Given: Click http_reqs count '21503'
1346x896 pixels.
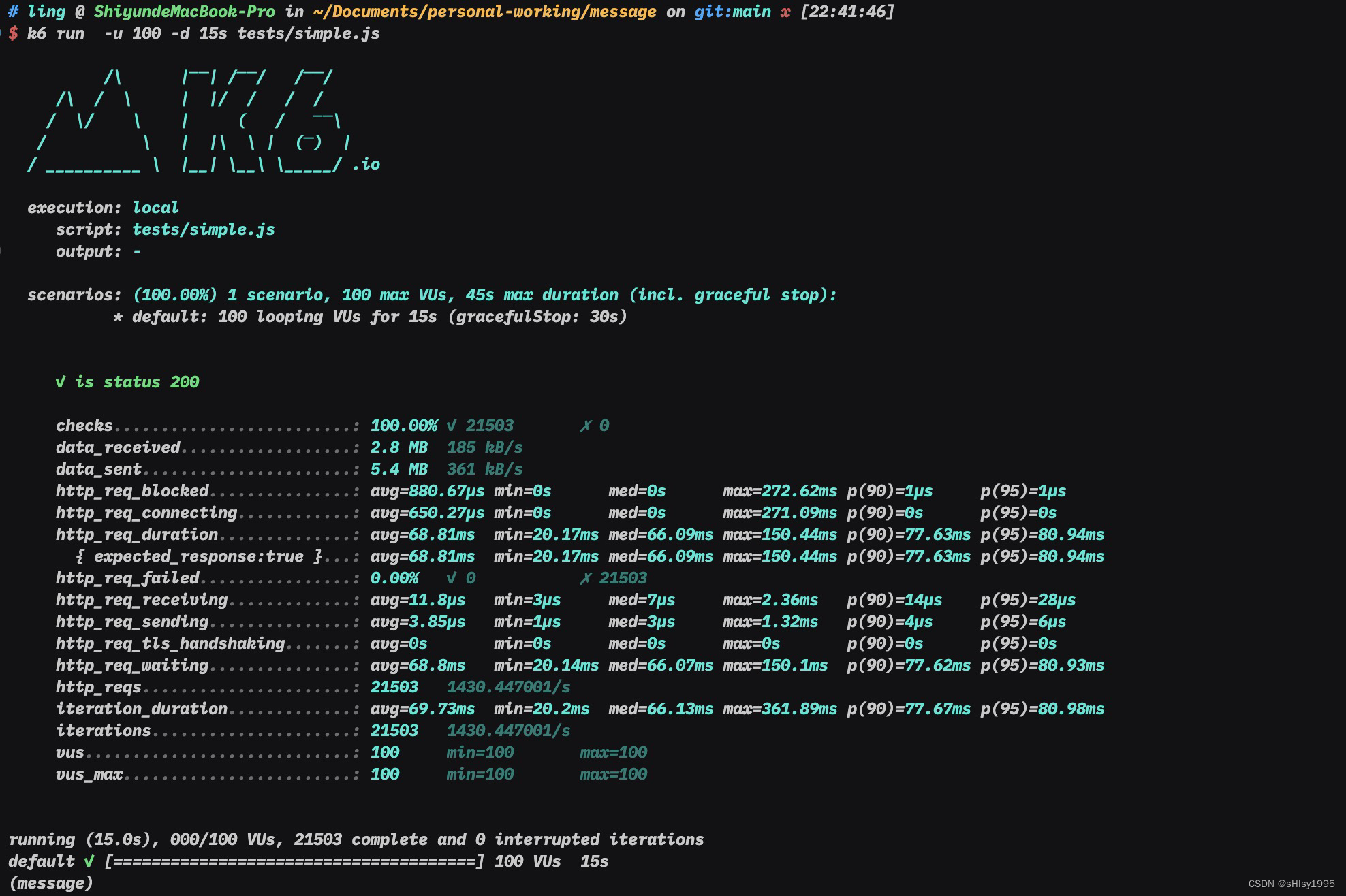Looking at the screenshot, I should 394,687.
